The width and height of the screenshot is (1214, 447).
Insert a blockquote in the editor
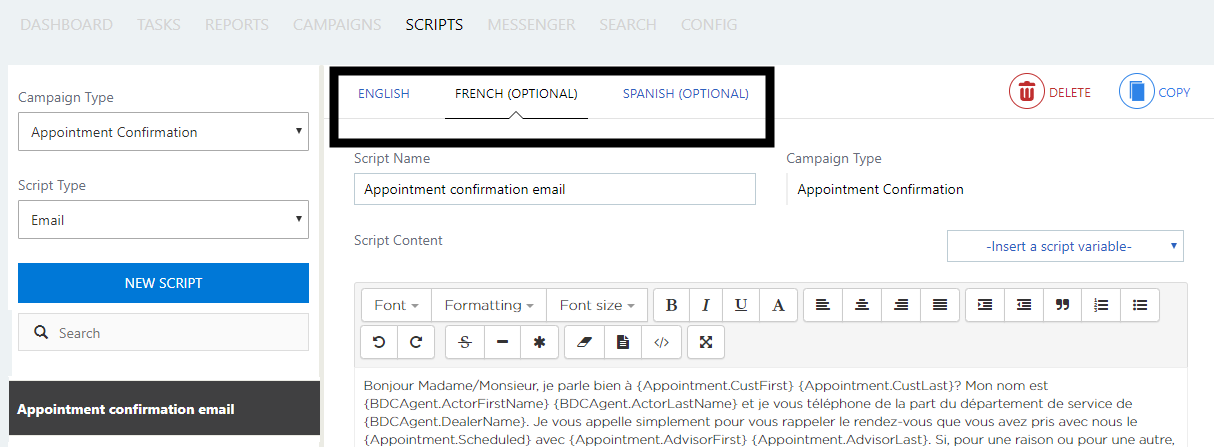click(1062, 305)
